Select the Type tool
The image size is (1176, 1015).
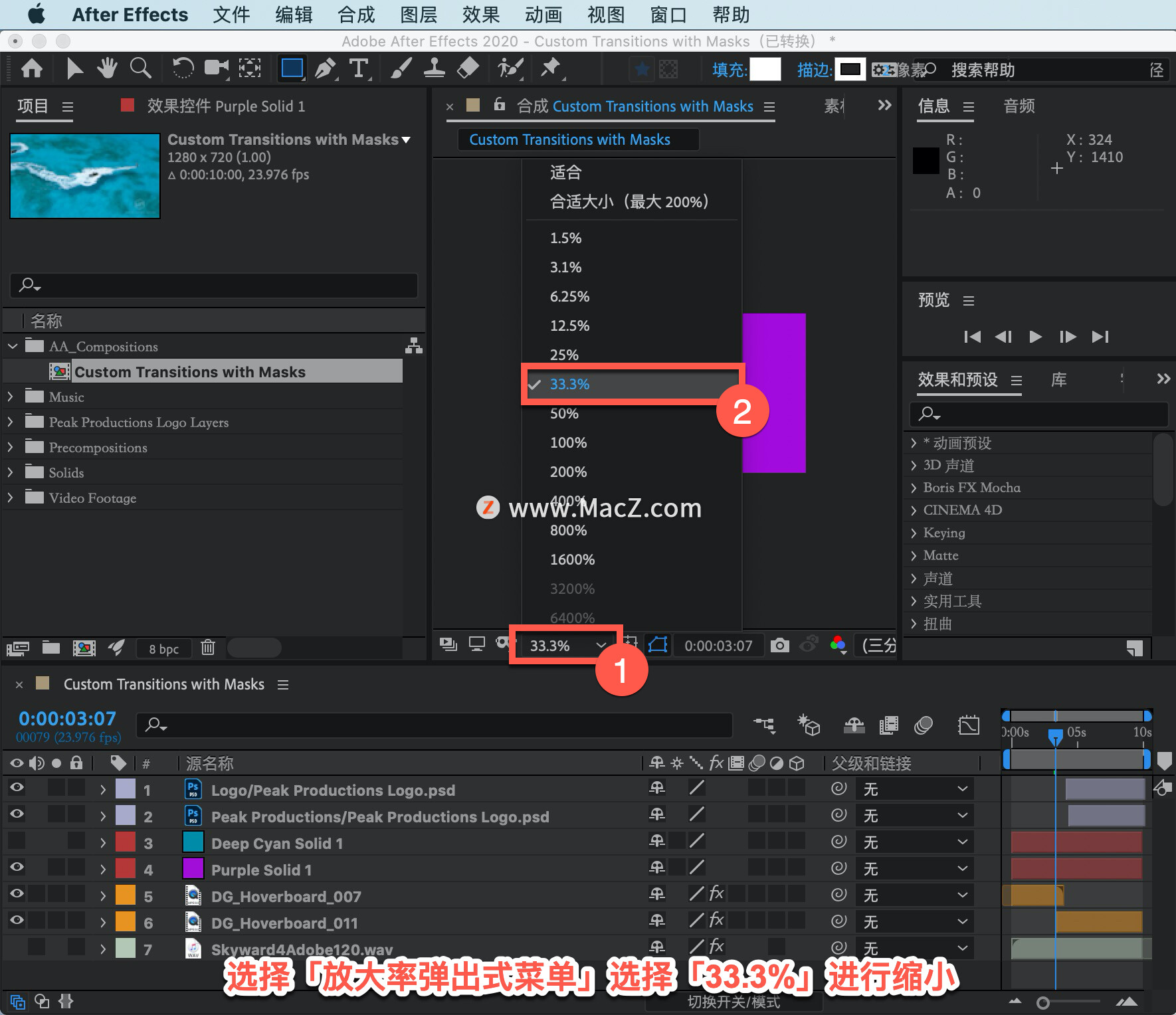click(359, 68)
